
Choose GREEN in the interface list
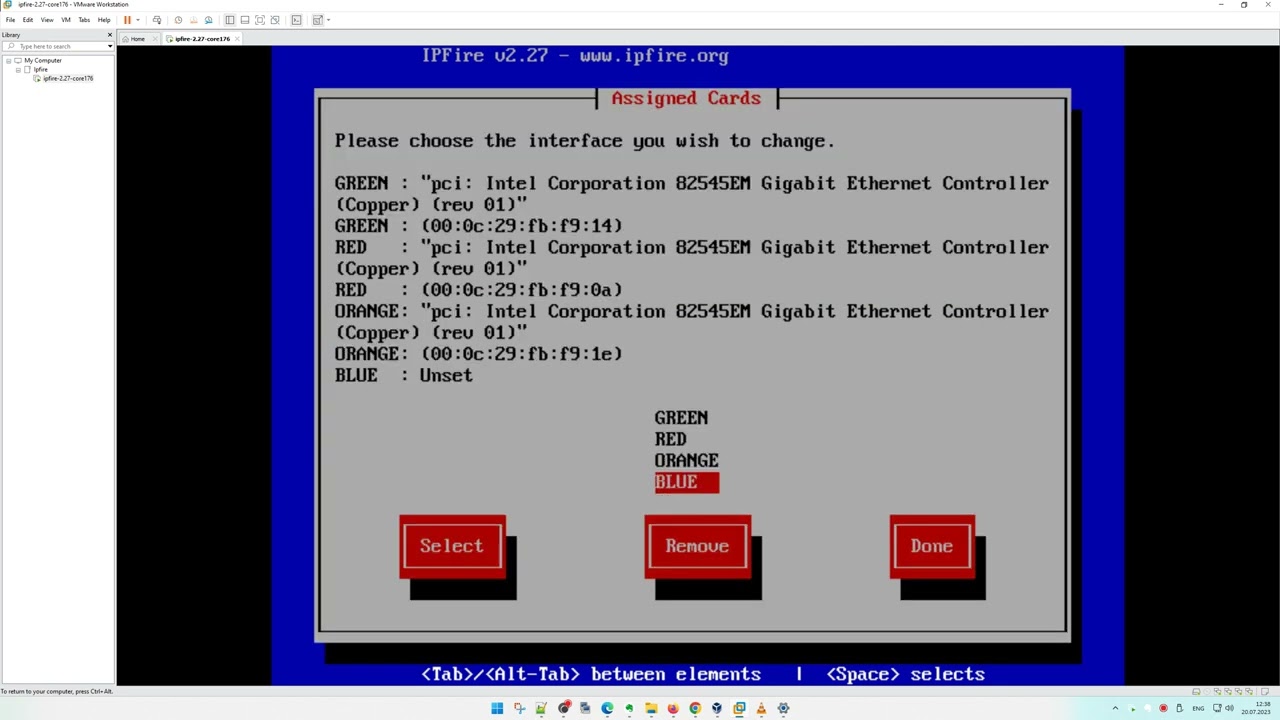click(681, 418)
